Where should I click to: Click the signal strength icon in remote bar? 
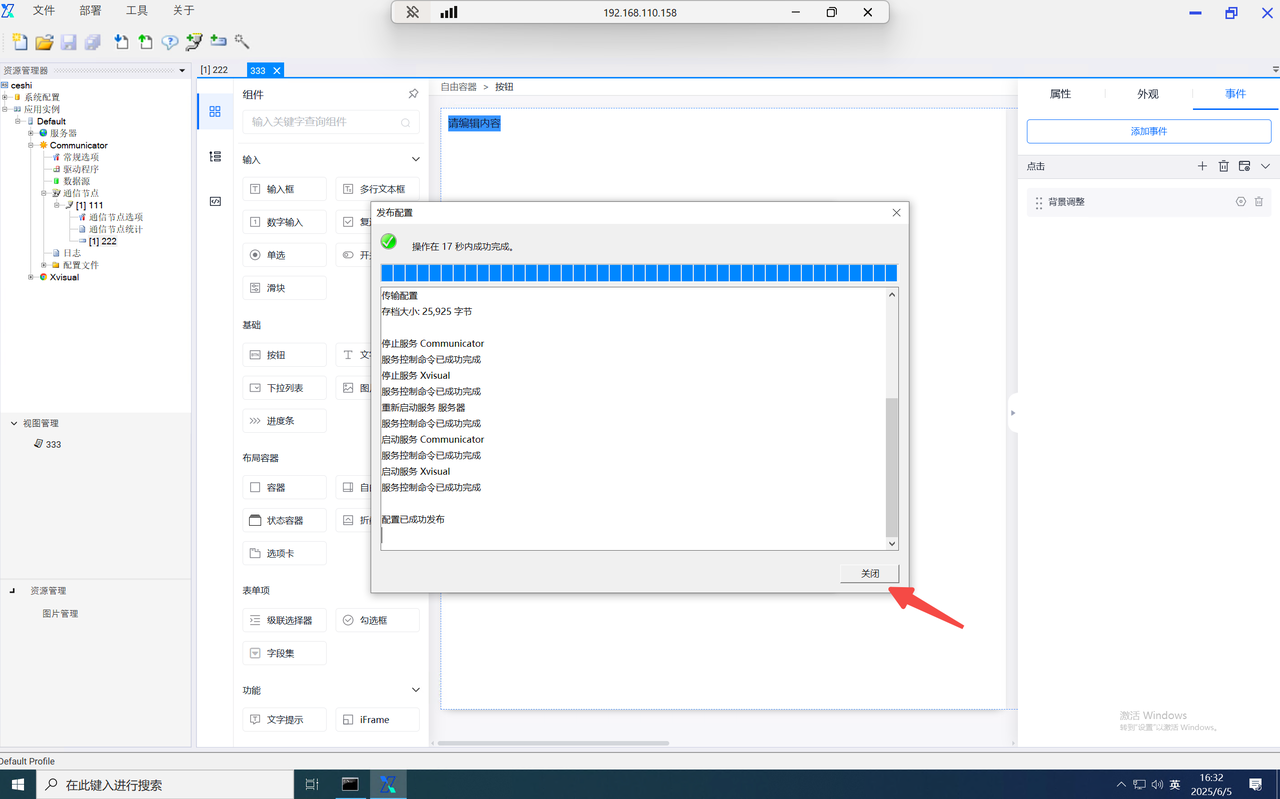449,13
